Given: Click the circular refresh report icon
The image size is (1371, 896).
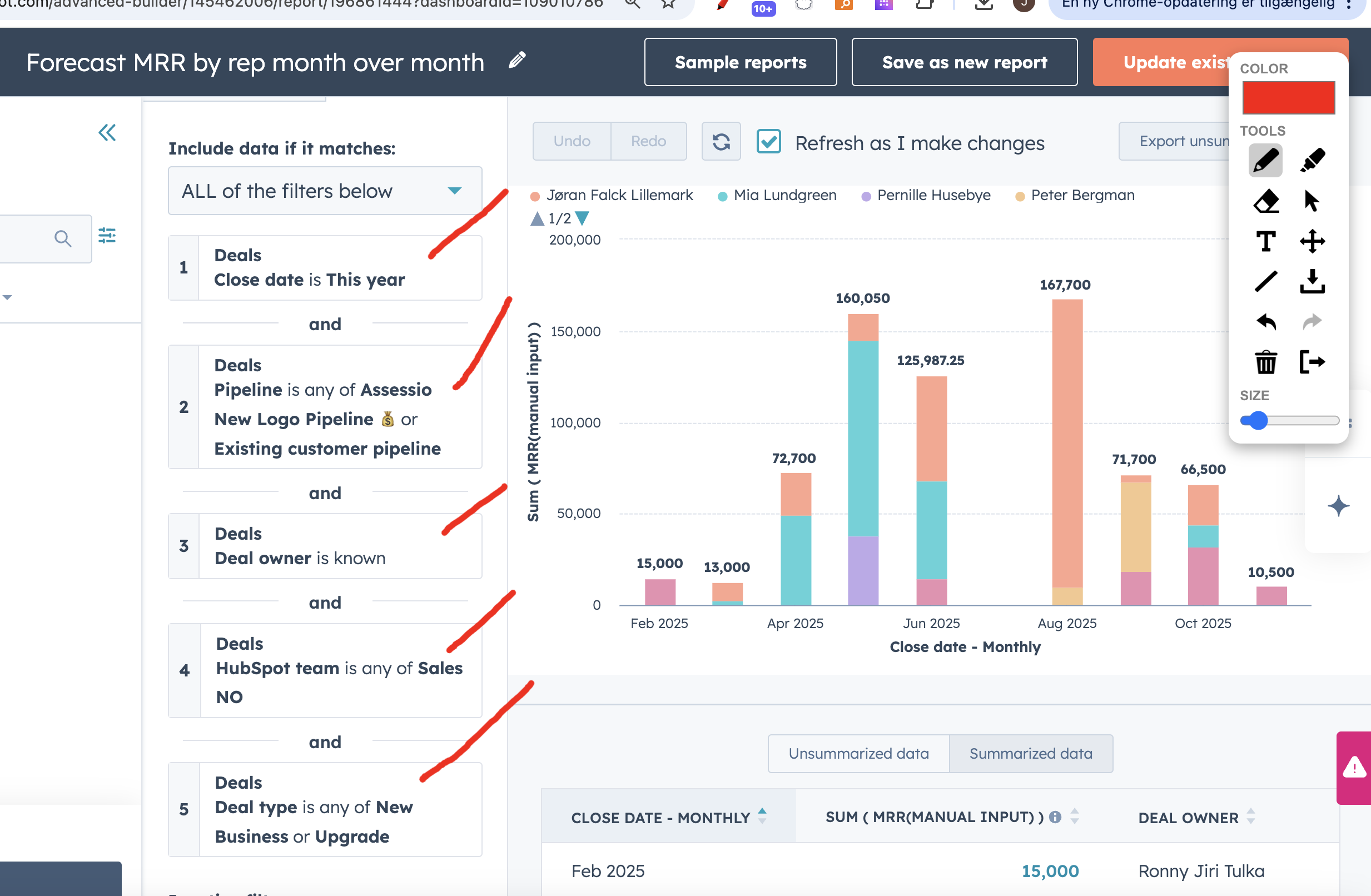Looking at the screenshot, I should point(721,142).
